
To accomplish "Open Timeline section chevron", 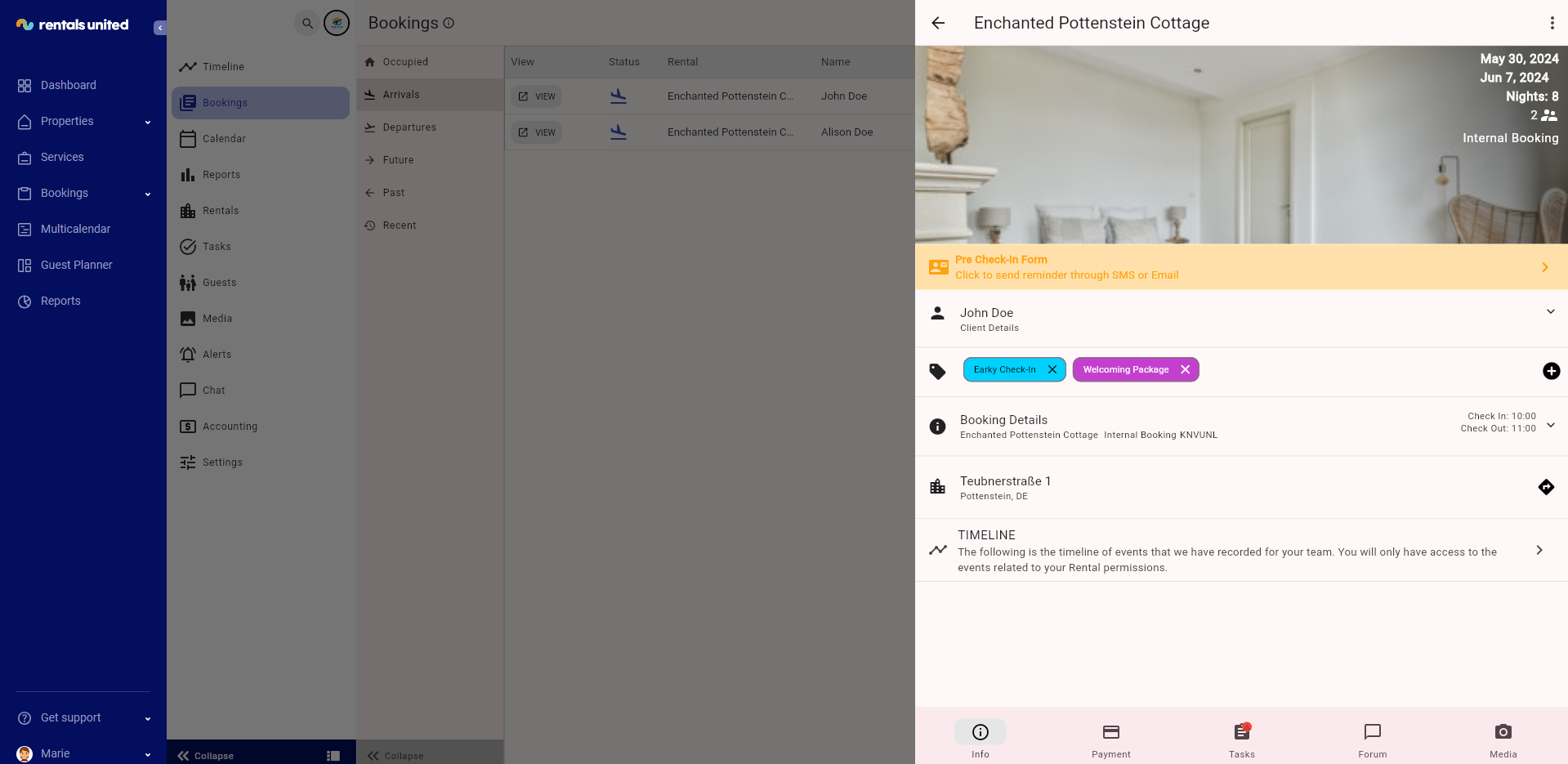I will [x=1539, y=550].
